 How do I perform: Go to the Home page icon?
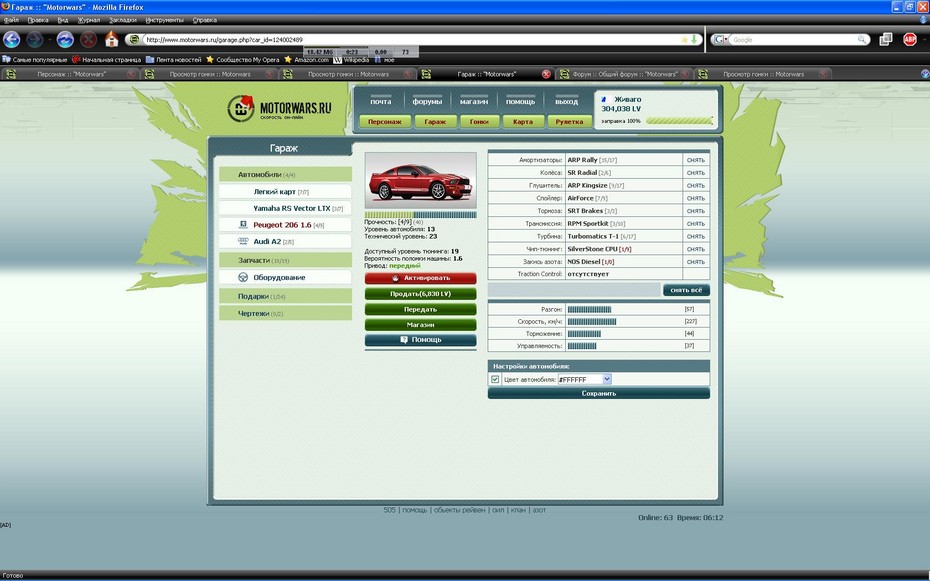coord(112,39)
